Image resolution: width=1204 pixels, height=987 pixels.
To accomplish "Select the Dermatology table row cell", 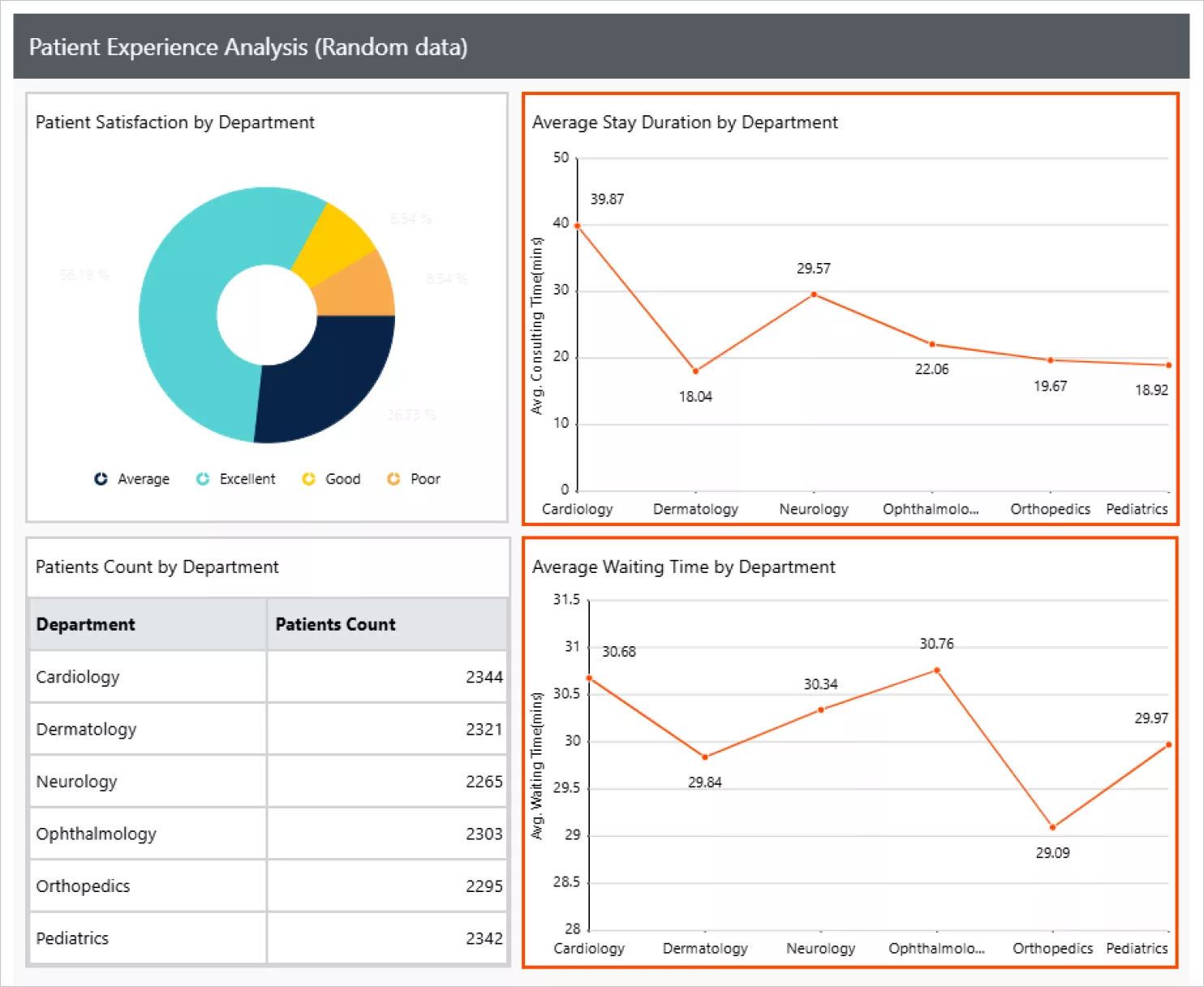I will (148, 729).
